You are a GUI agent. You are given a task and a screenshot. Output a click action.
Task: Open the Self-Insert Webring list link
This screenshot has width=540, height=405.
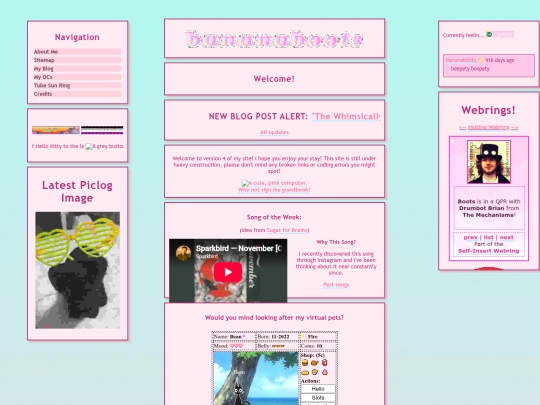click(x=488, y=237)
